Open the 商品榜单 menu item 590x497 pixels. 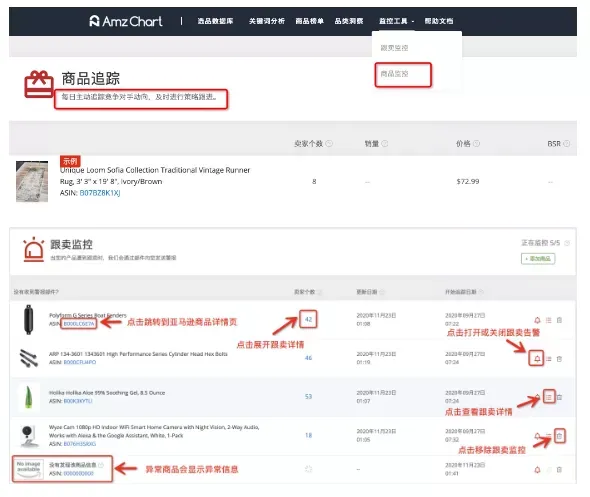[x=309, y=21]
